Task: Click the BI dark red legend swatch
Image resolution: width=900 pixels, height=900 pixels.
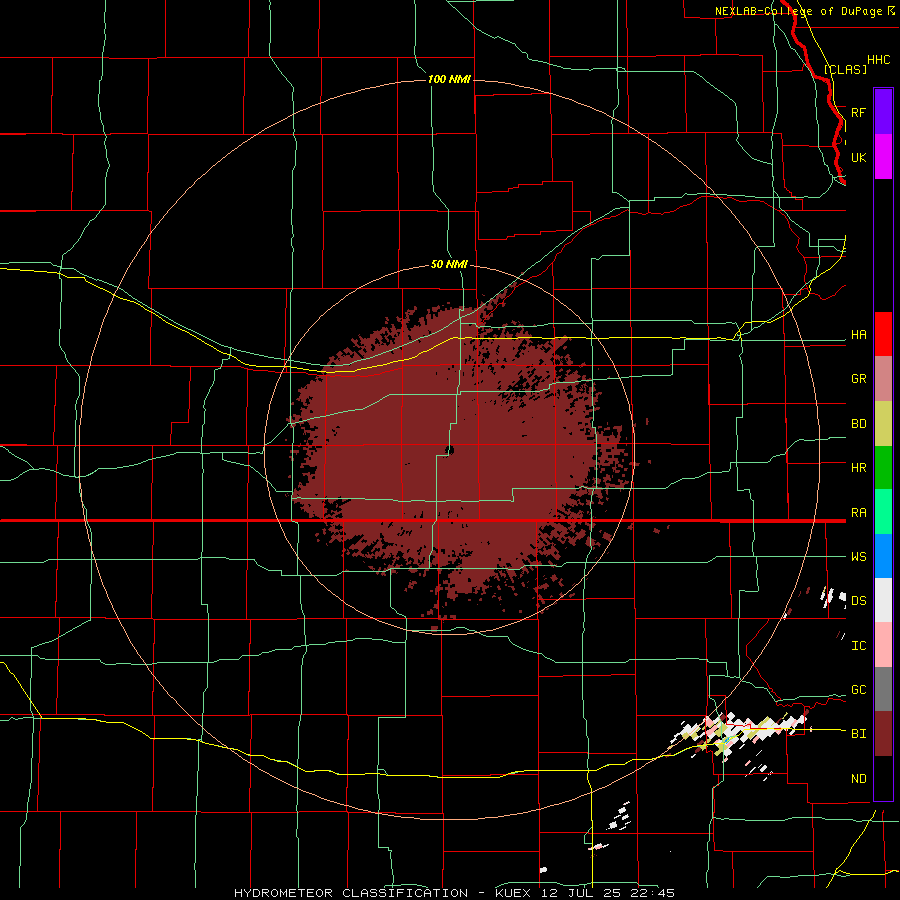Action: pyautogui.click(x=883, y=734)
